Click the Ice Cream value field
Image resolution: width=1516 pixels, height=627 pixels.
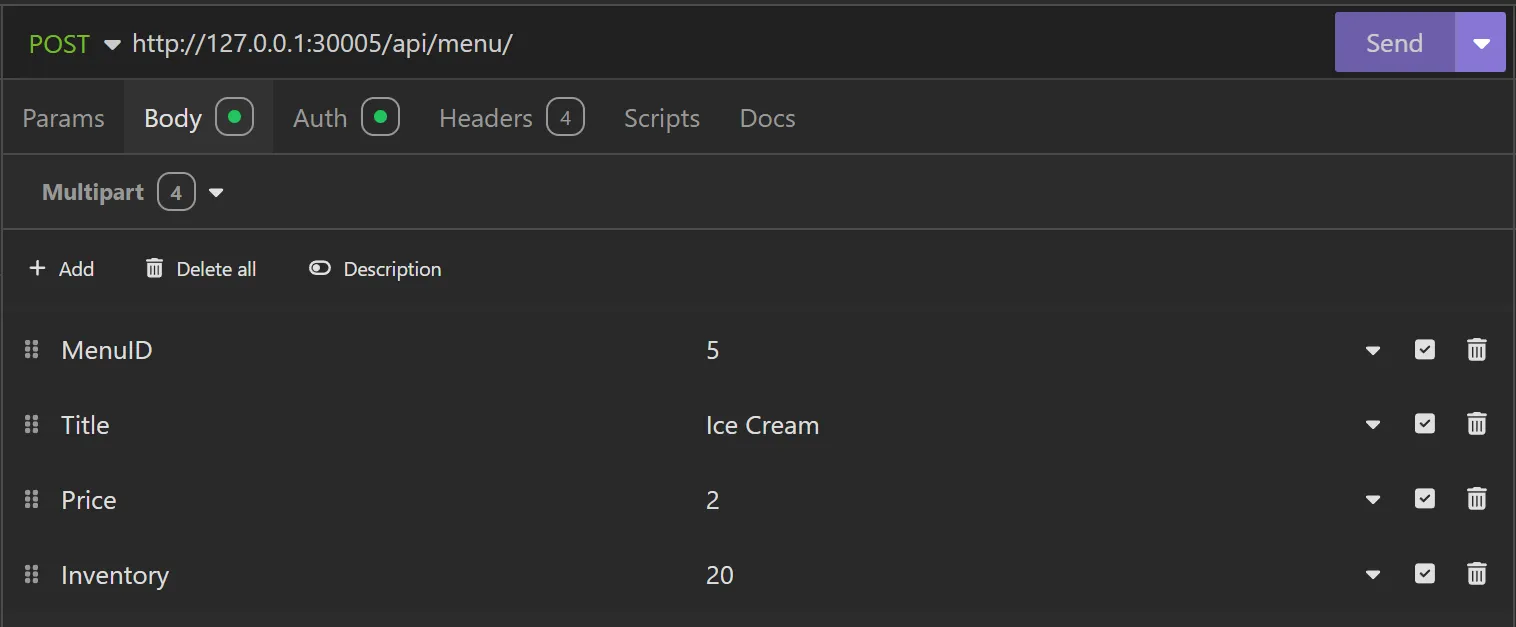point(762,425)
